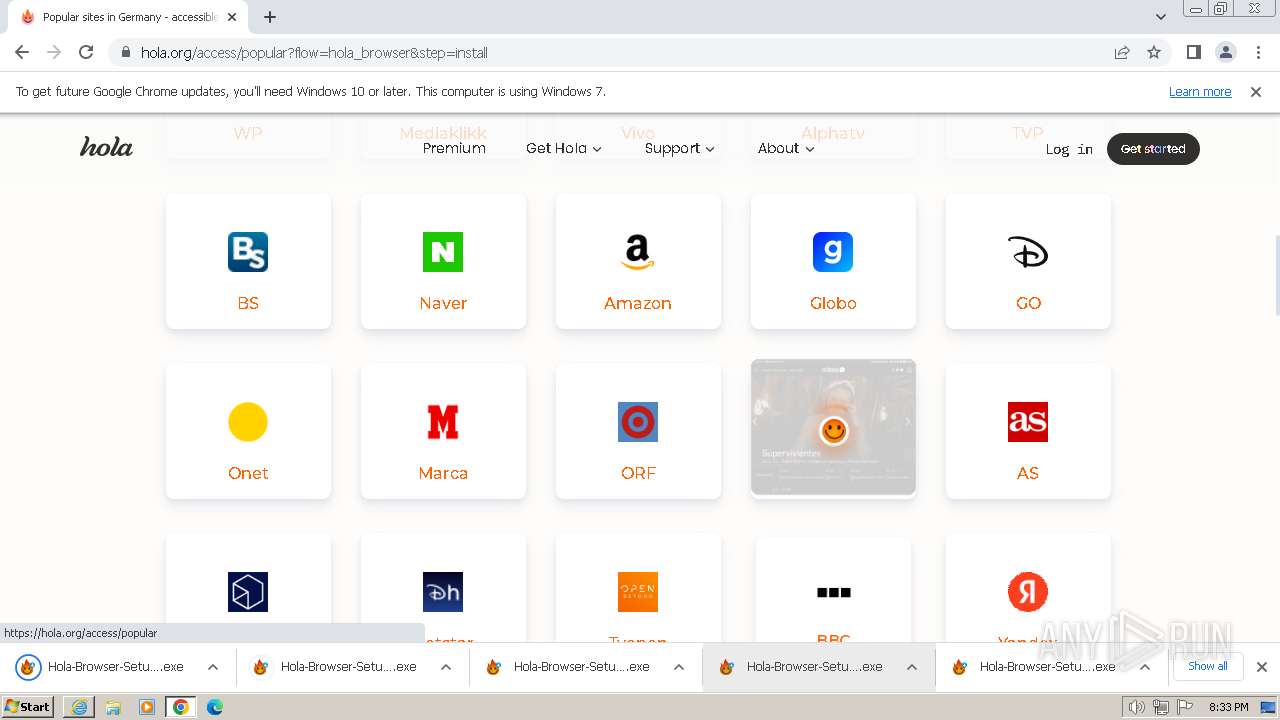Expand the About menu
The height and width of the screenshot is (720, 1280).
pos(786,148)
